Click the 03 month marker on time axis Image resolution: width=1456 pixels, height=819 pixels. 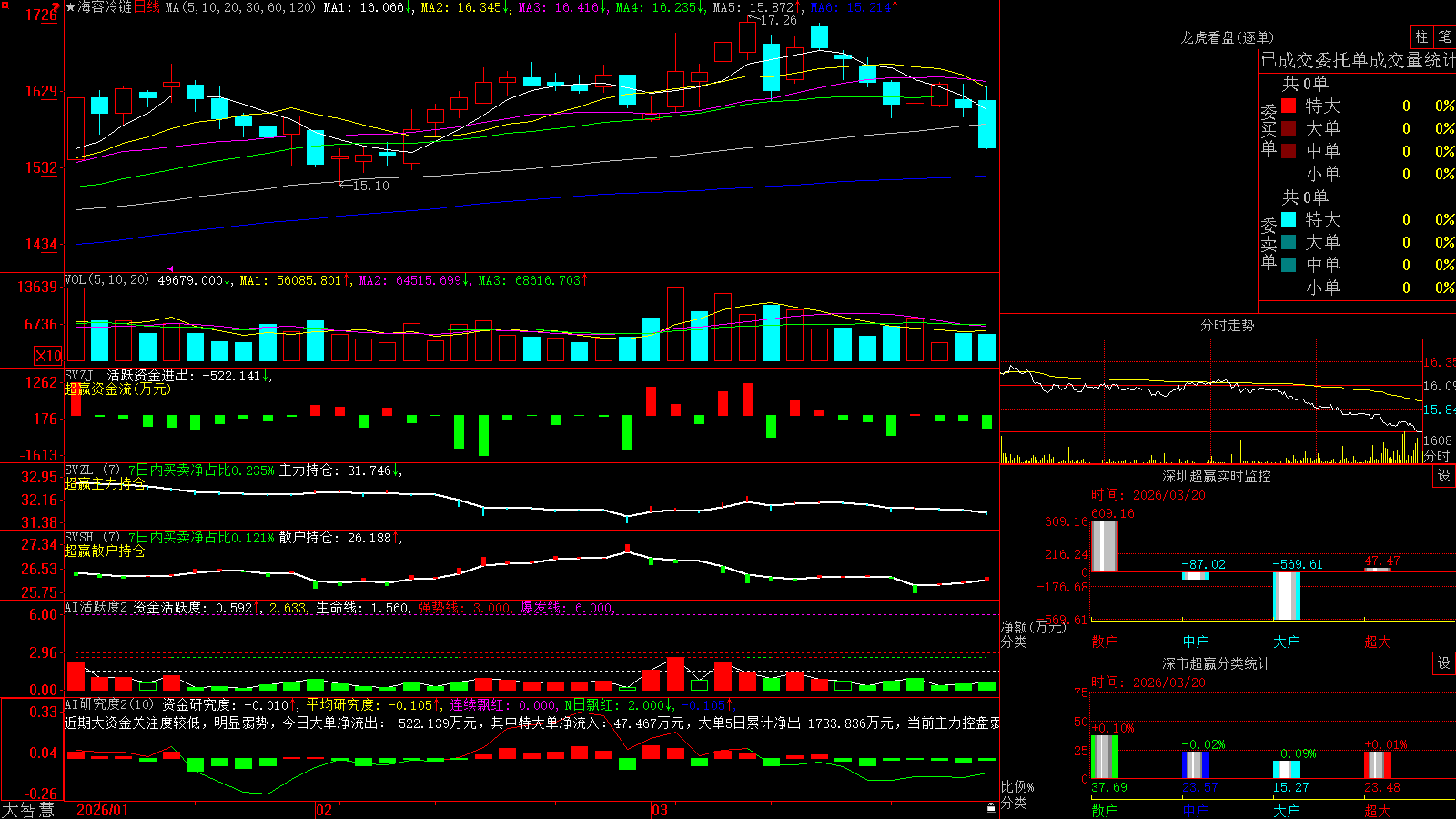pos(660,810)
